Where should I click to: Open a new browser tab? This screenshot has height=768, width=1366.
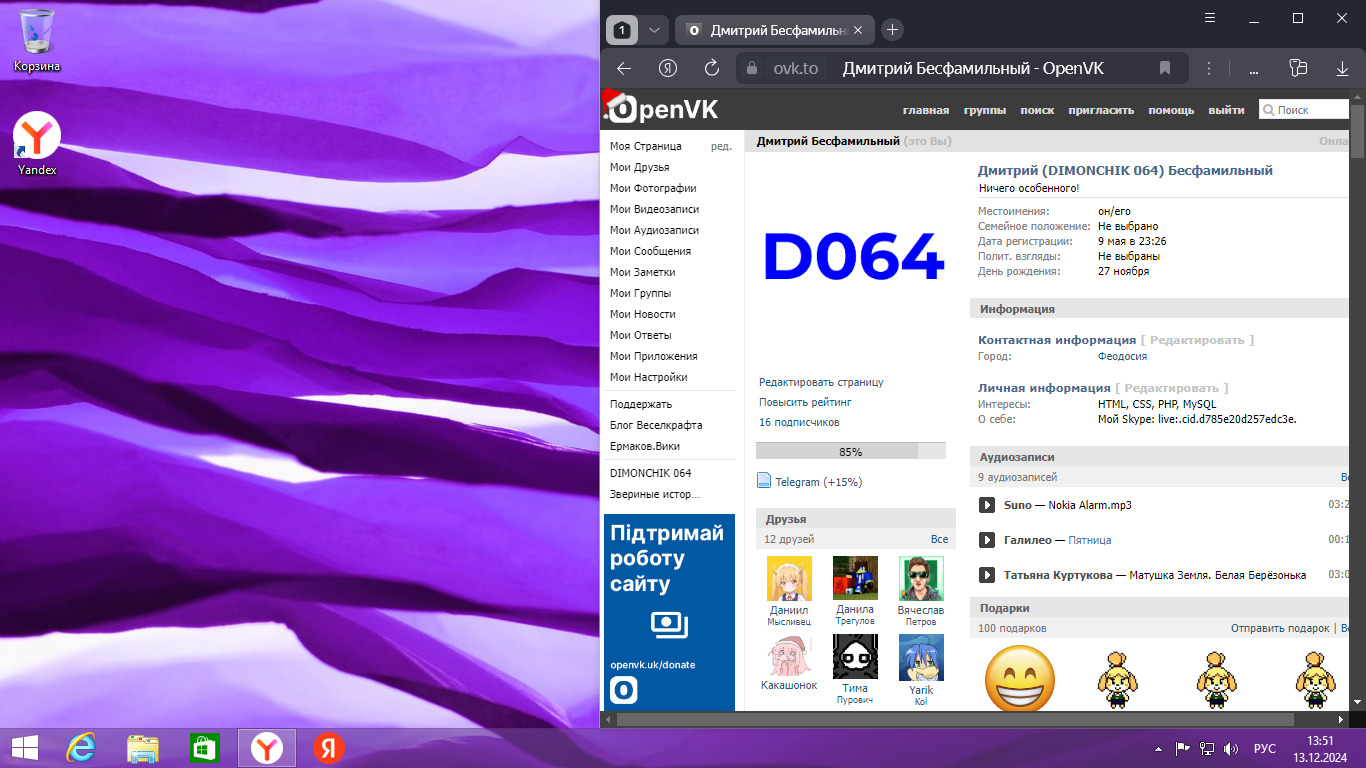click(x=893, y=30)
